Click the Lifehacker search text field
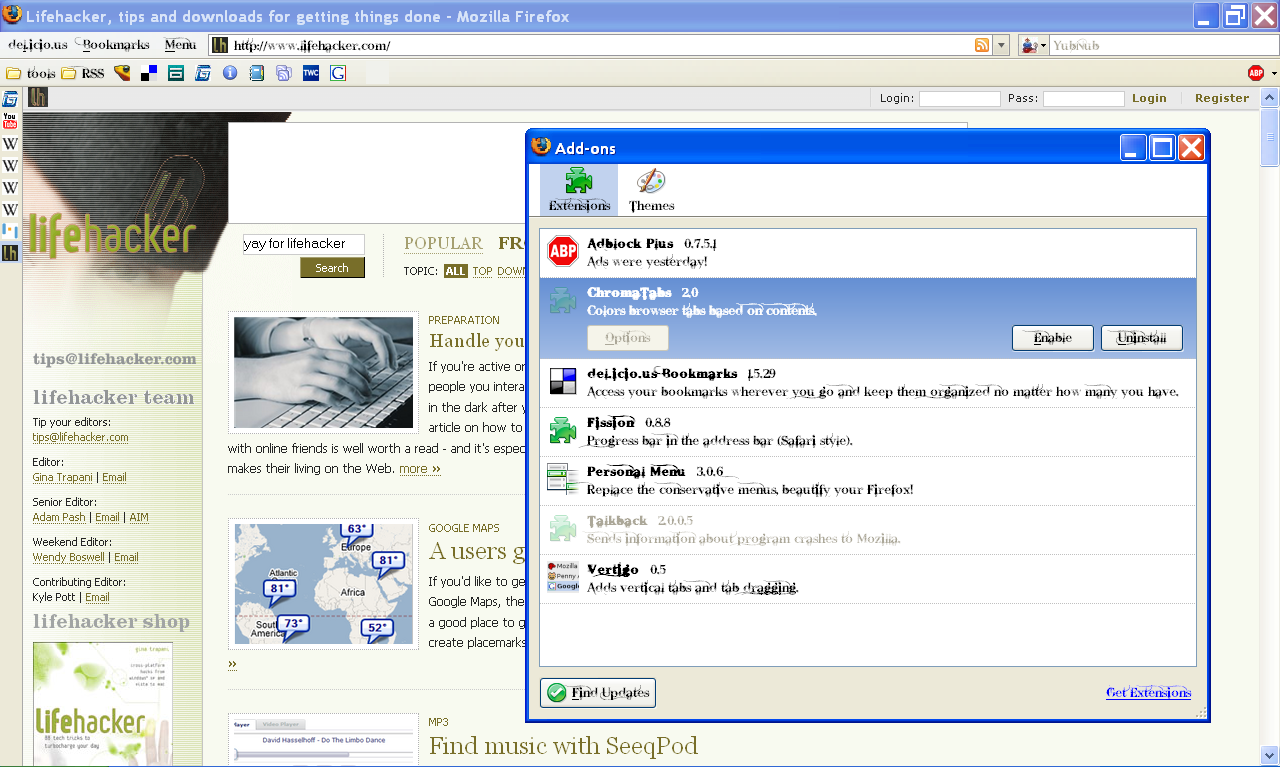 tap(304, 244)
